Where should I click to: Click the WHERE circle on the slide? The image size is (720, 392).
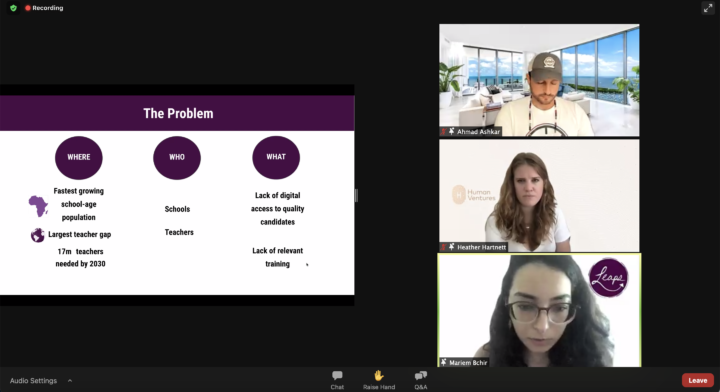point(79,157)
